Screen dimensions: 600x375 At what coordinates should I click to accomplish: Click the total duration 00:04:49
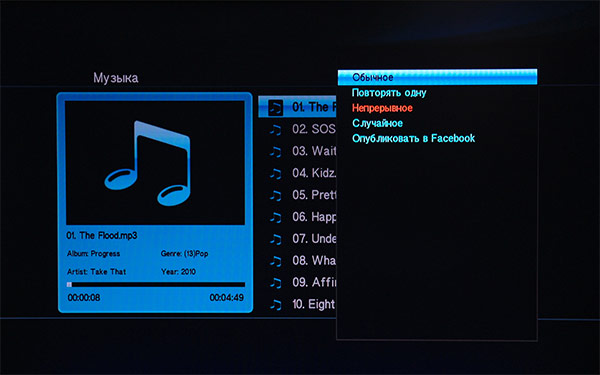(x=227, y=298)
